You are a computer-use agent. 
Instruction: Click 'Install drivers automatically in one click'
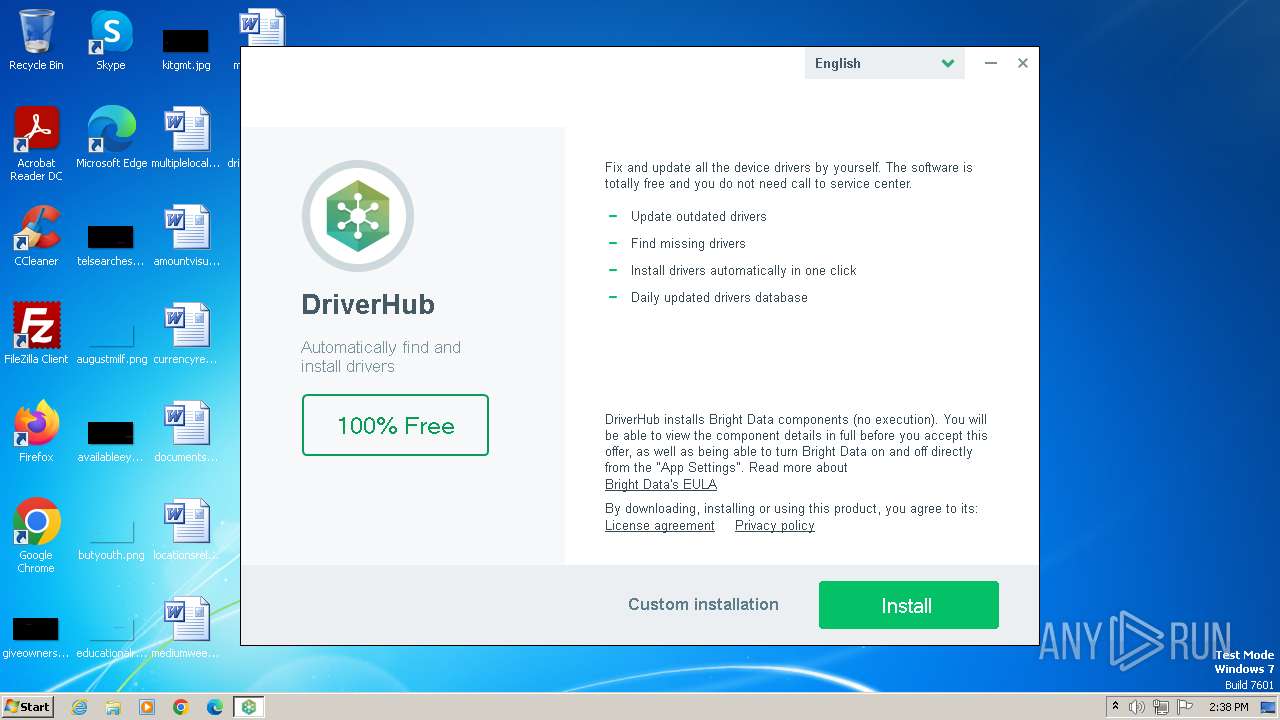point(744,270)
